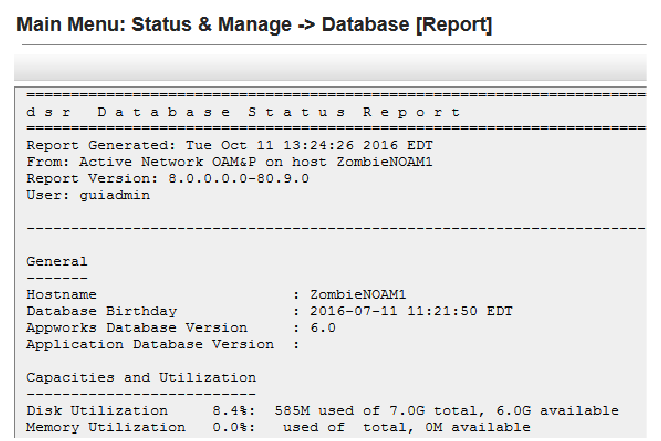Click the 'General' section heading

coord(57,261)
